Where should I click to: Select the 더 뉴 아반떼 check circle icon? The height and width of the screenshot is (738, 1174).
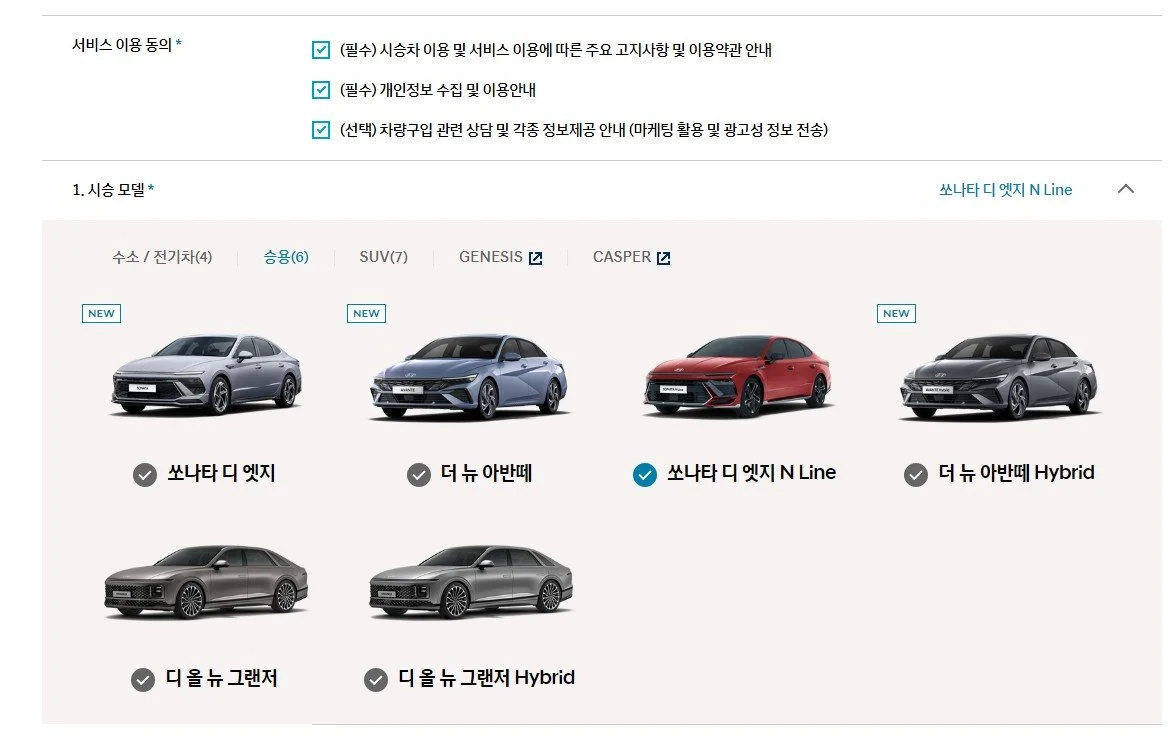(419, 475)
